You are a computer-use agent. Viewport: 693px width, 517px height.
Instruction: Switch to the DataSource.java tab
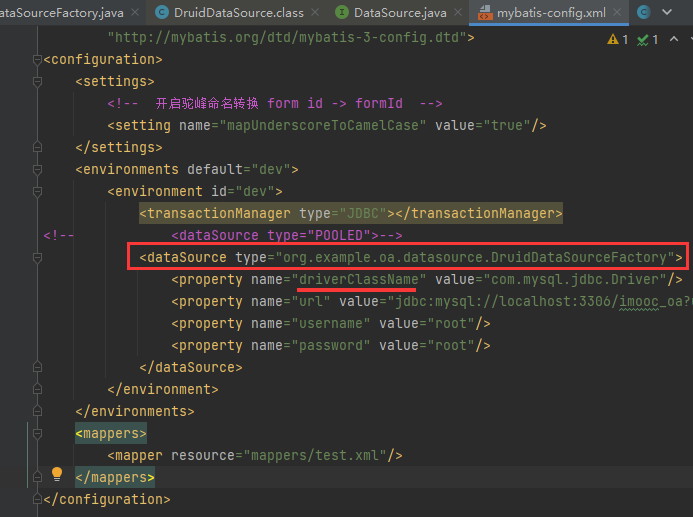click(x=400, y=12)
